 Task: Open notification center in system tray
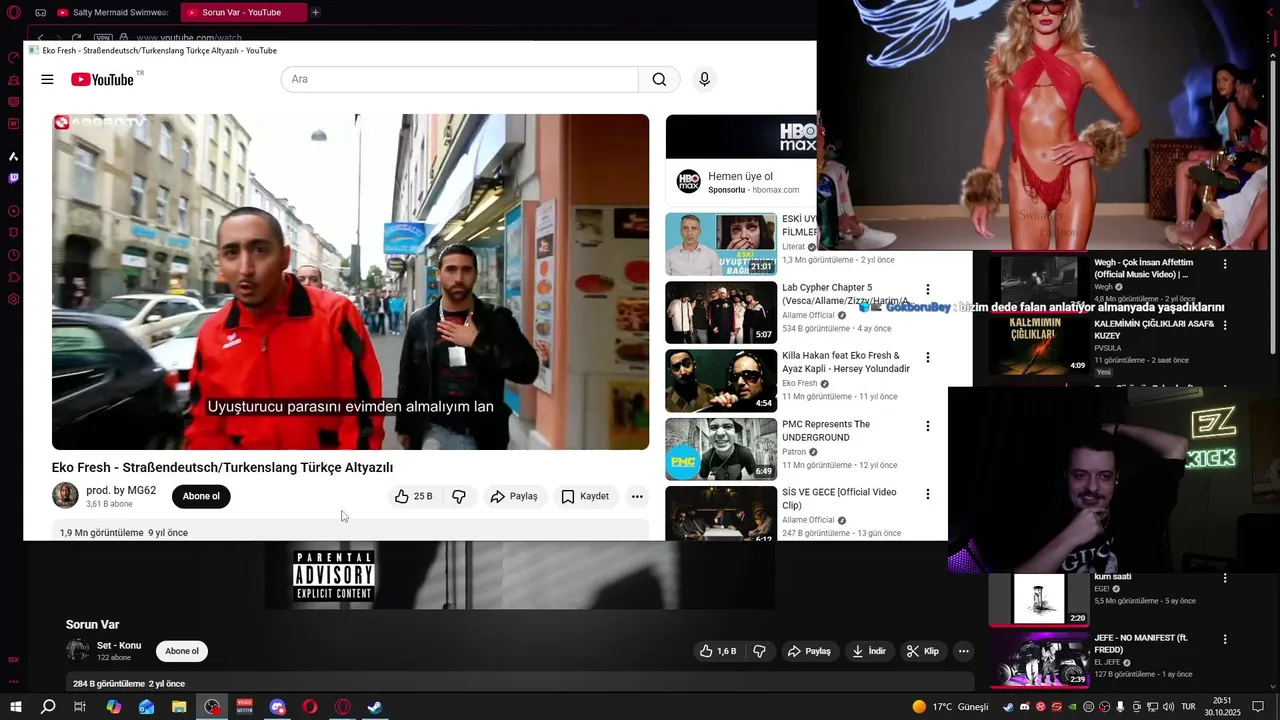[1258, 707]
